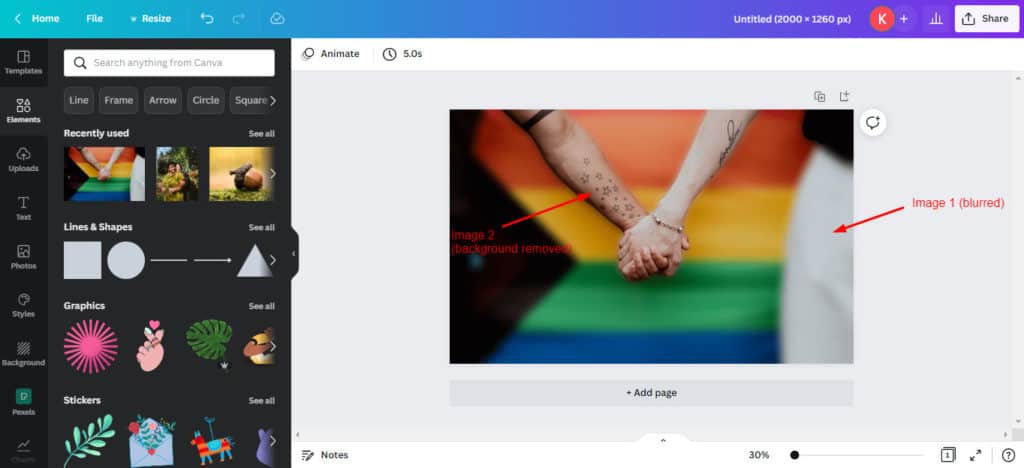Show more shape chips with the arrow
Viewport: 1024px width, 468px height.
click(272, 101)
